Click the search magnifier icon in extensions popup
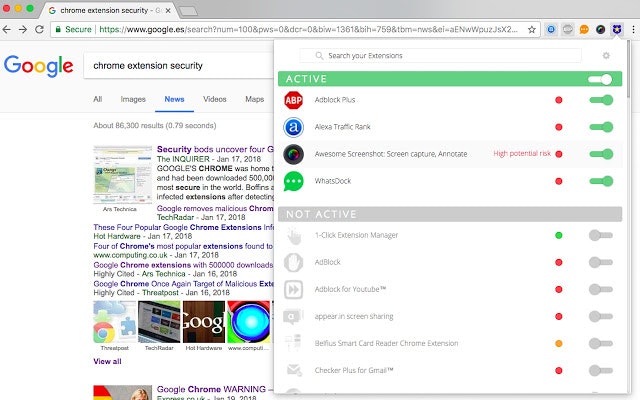The height and width of the screenshot is (400, 640). (x=319, y=56)
